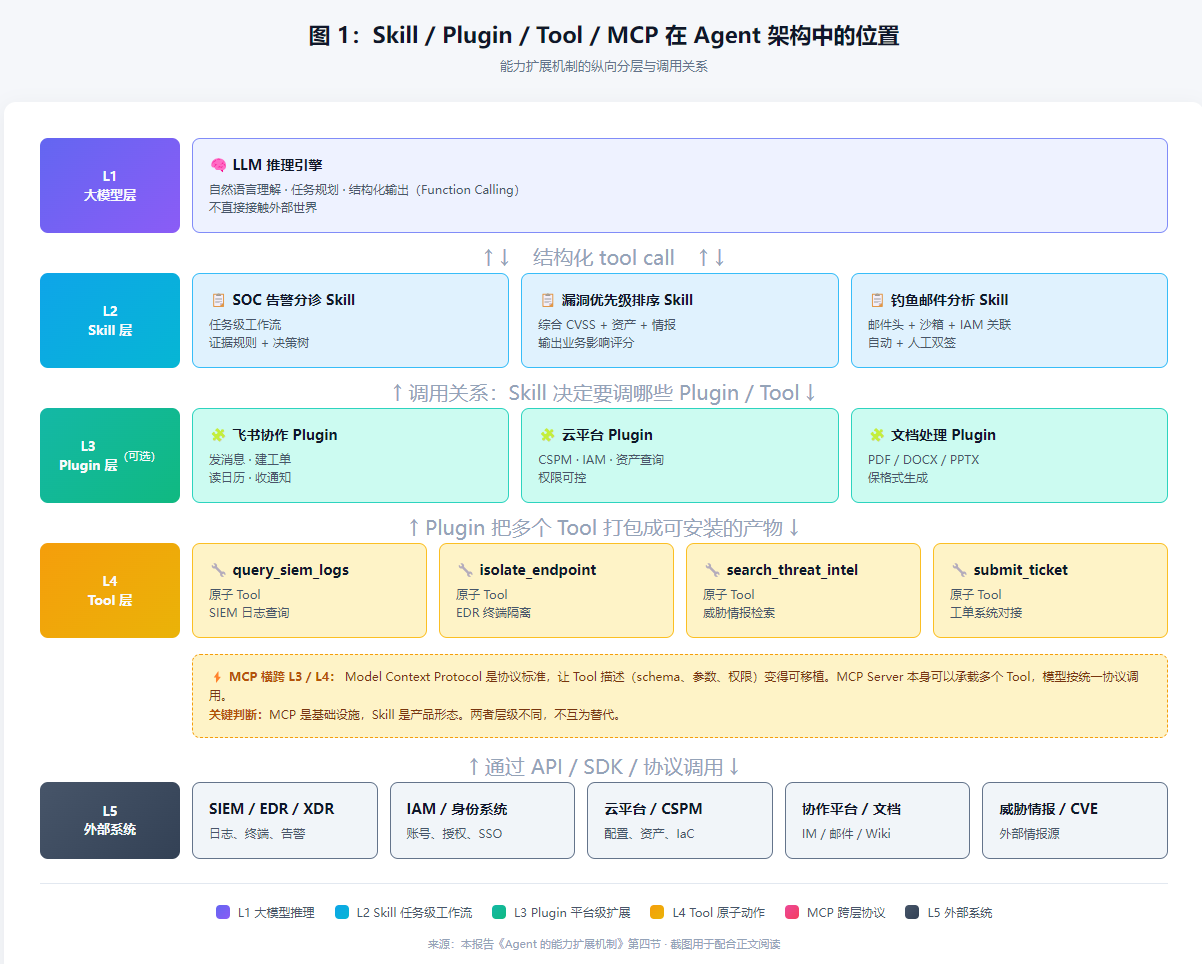Click the orange L4 Tool legend swatch
Screen dimensions: 1202x964
click(657, 912)
